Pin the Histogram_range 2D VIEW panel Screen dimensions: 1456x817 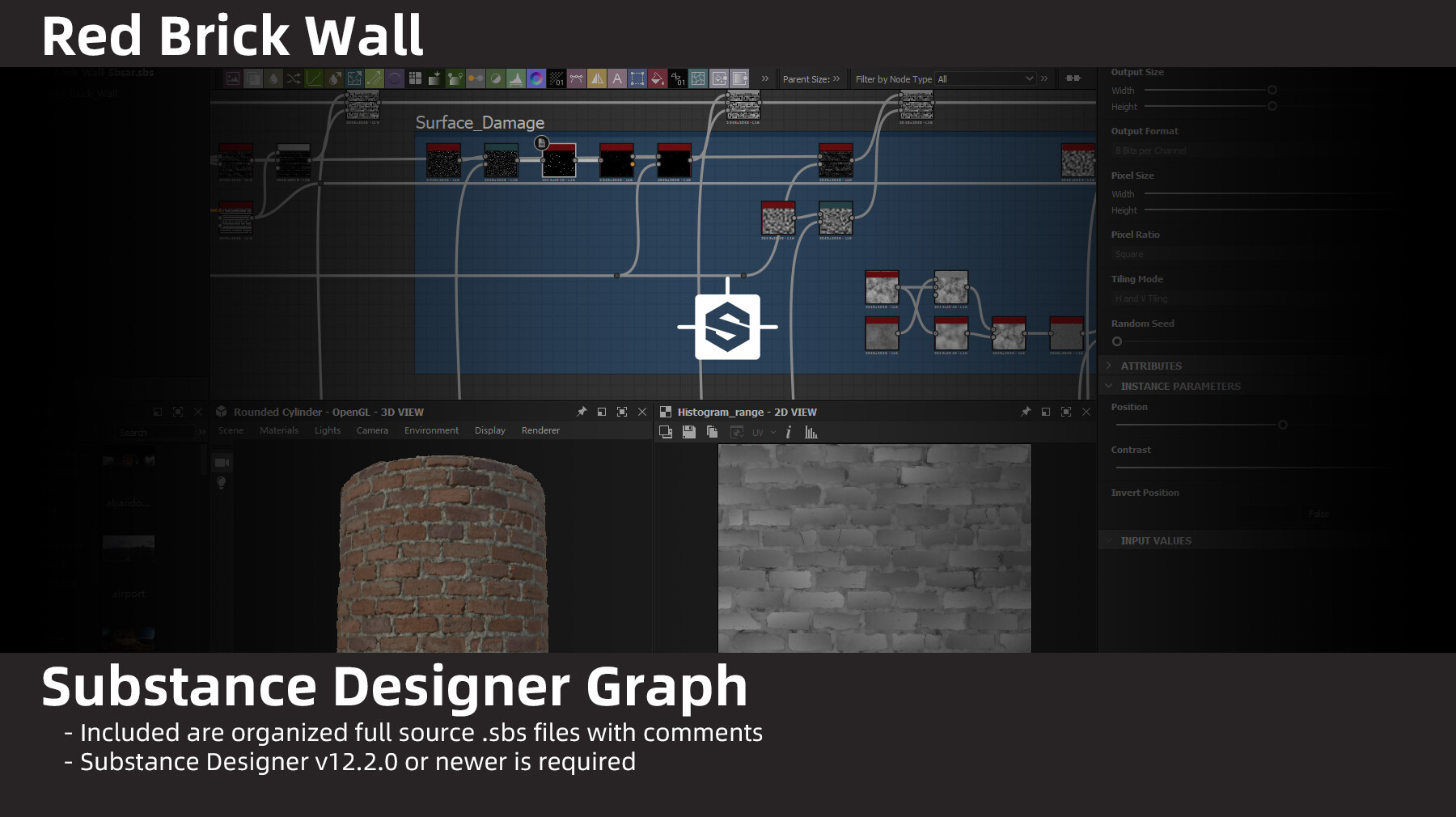pyautogui.click(x=1026, y=412)
